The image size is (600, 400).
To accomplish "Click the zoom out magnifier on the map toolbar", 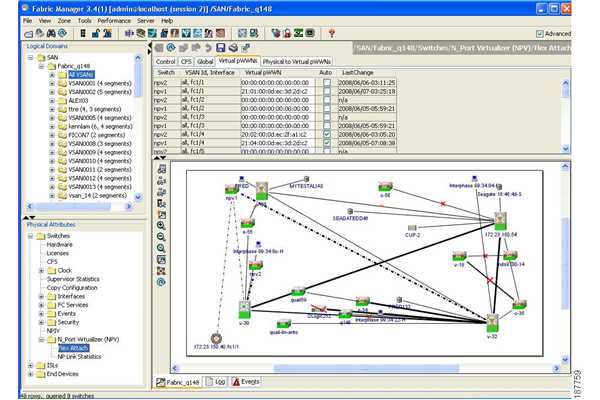I will 161,237.
